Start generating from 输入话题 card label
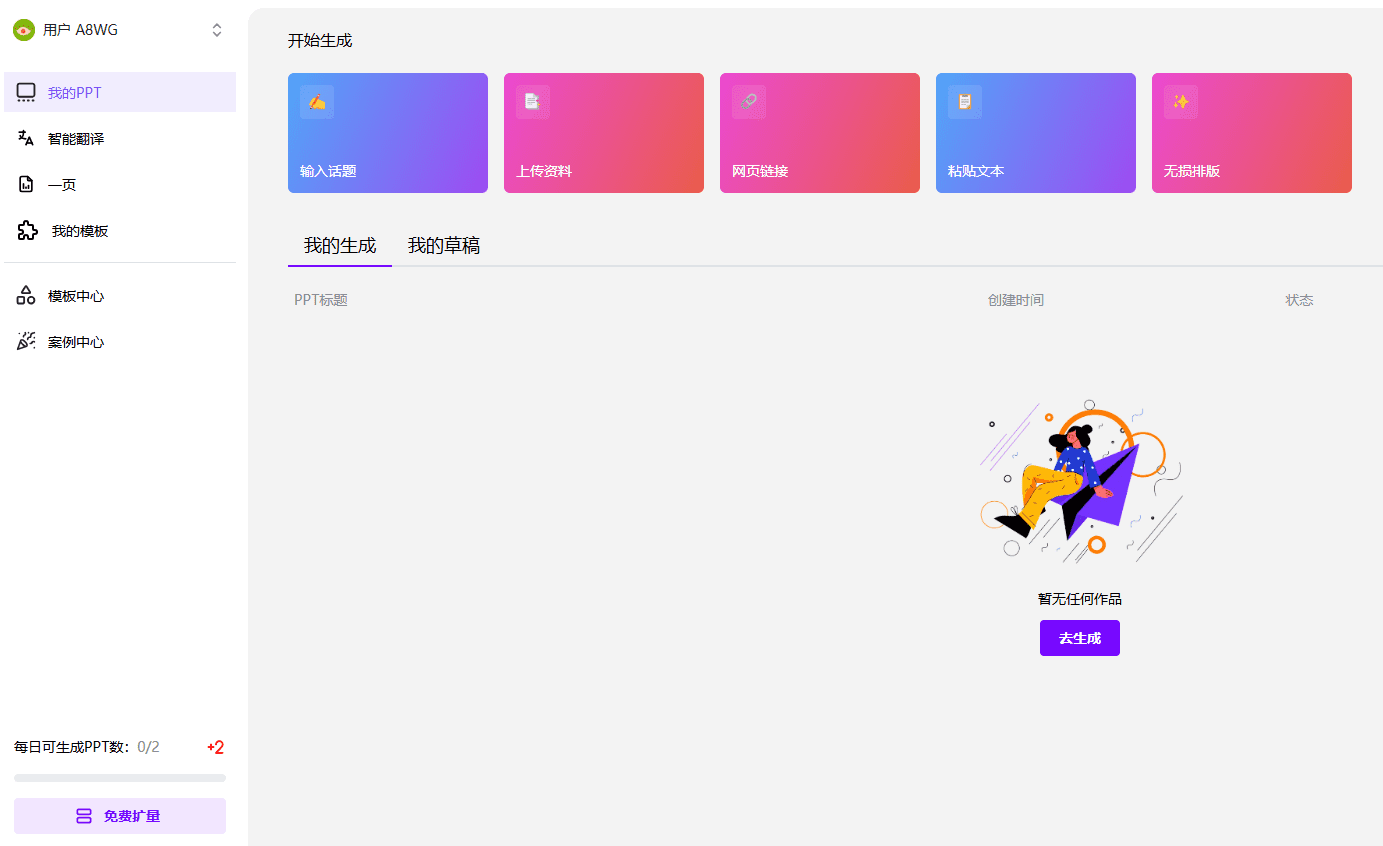 coord(328,171)
